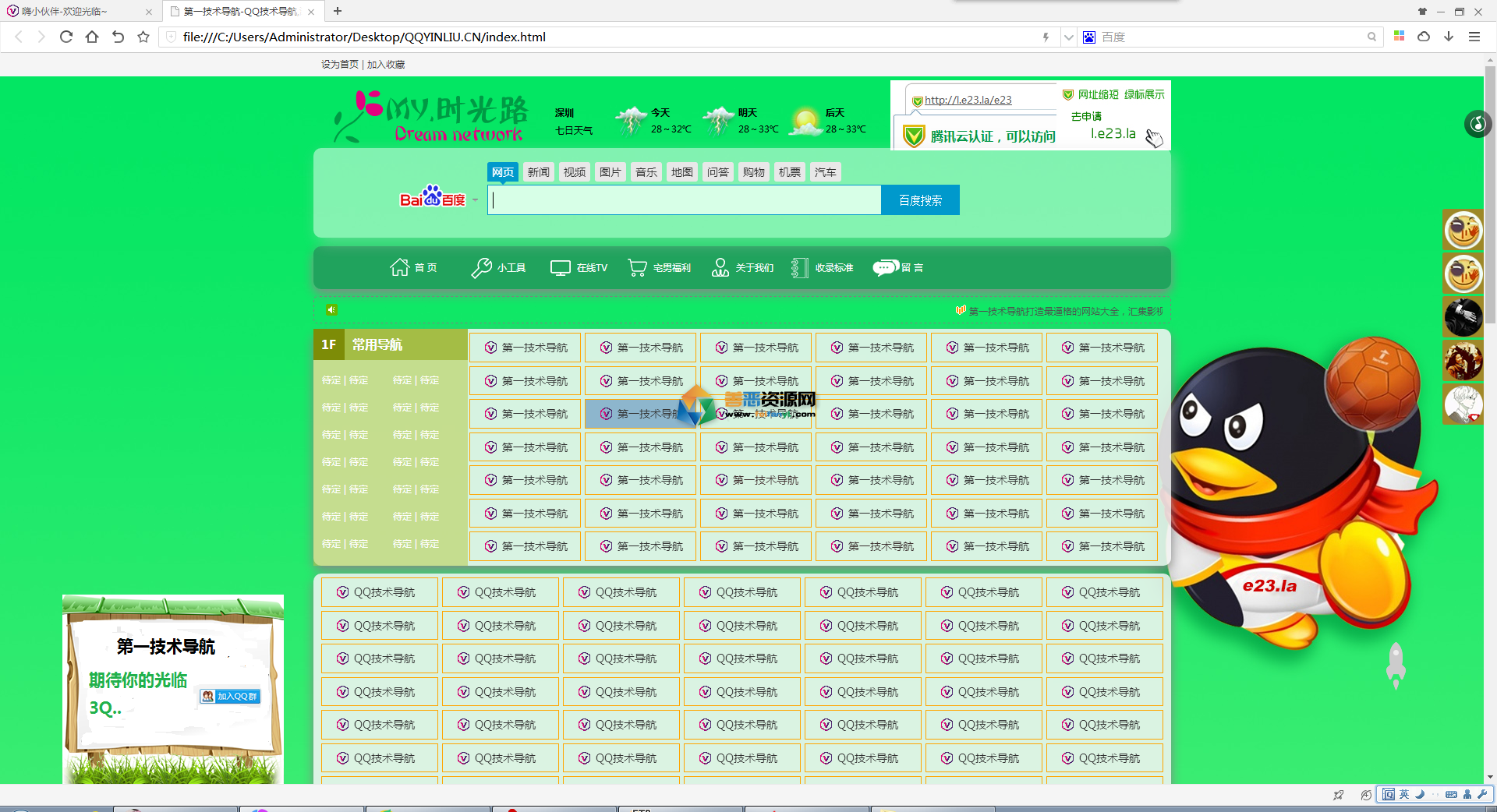Click the floating music note button
The height and width of the screenshot is (812, 1497).
[x=1478, y=124]
